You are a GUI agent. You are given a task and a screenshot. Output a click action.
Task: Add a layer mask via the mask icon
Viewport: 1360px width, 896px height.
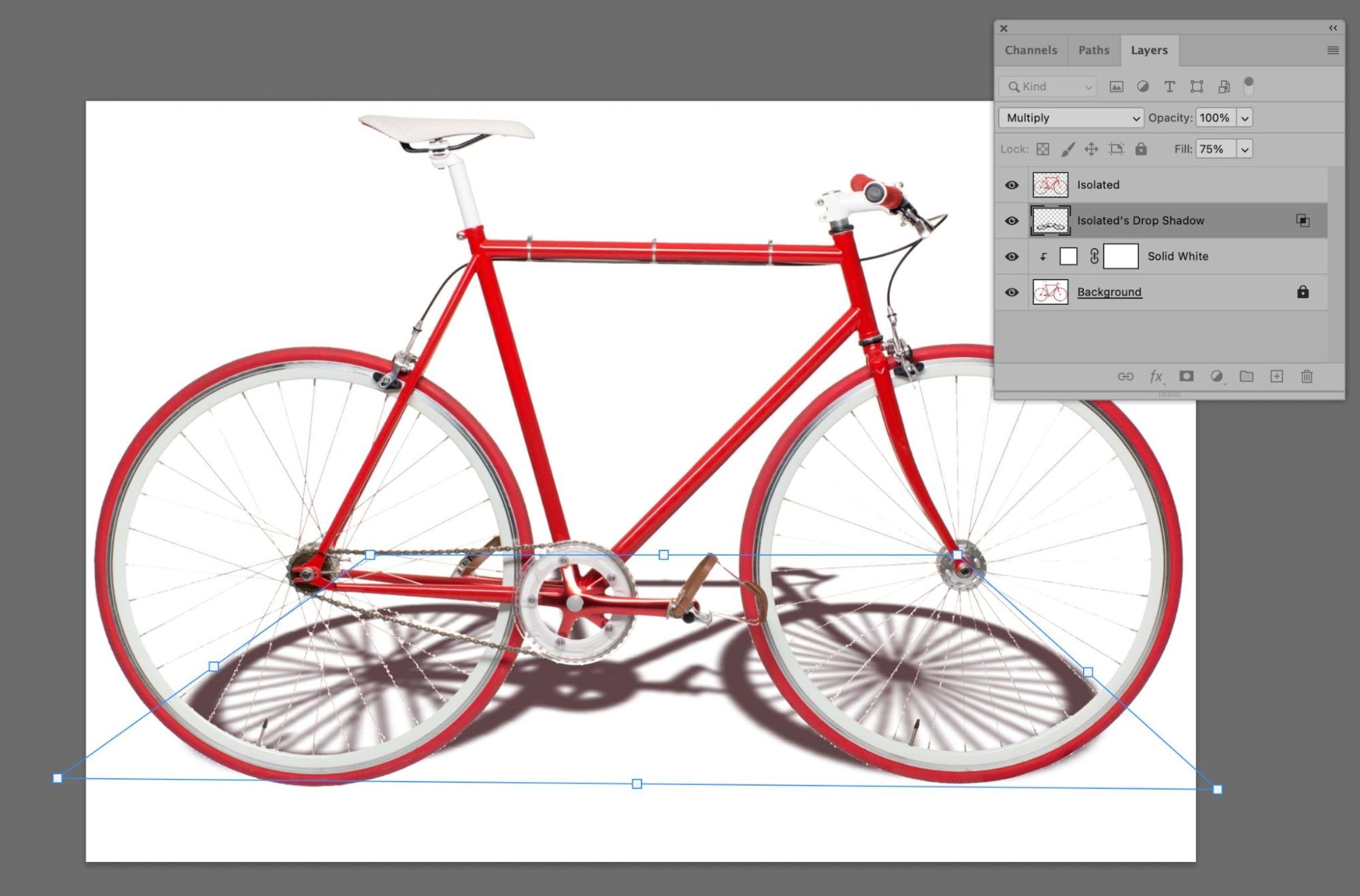pos(1187,376)
